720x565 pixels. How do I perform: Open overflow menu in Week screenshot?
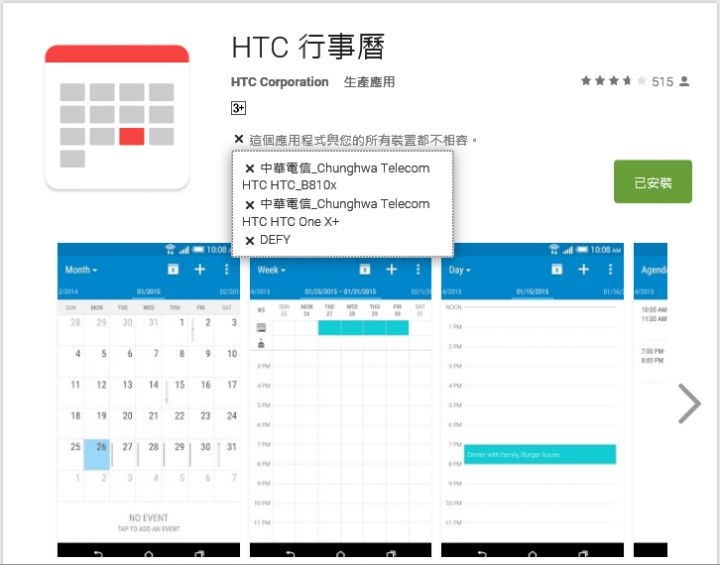click(x=418, y=269)
